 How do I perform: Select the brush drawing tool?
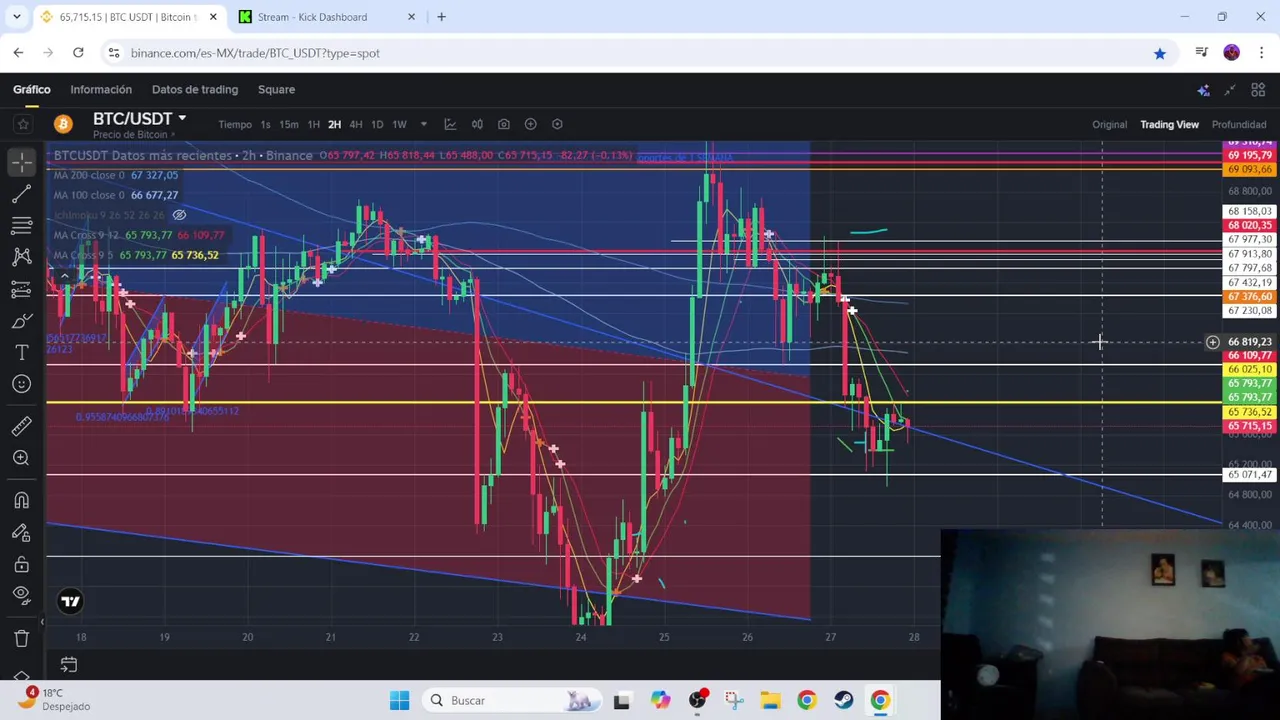pos(22,321)
